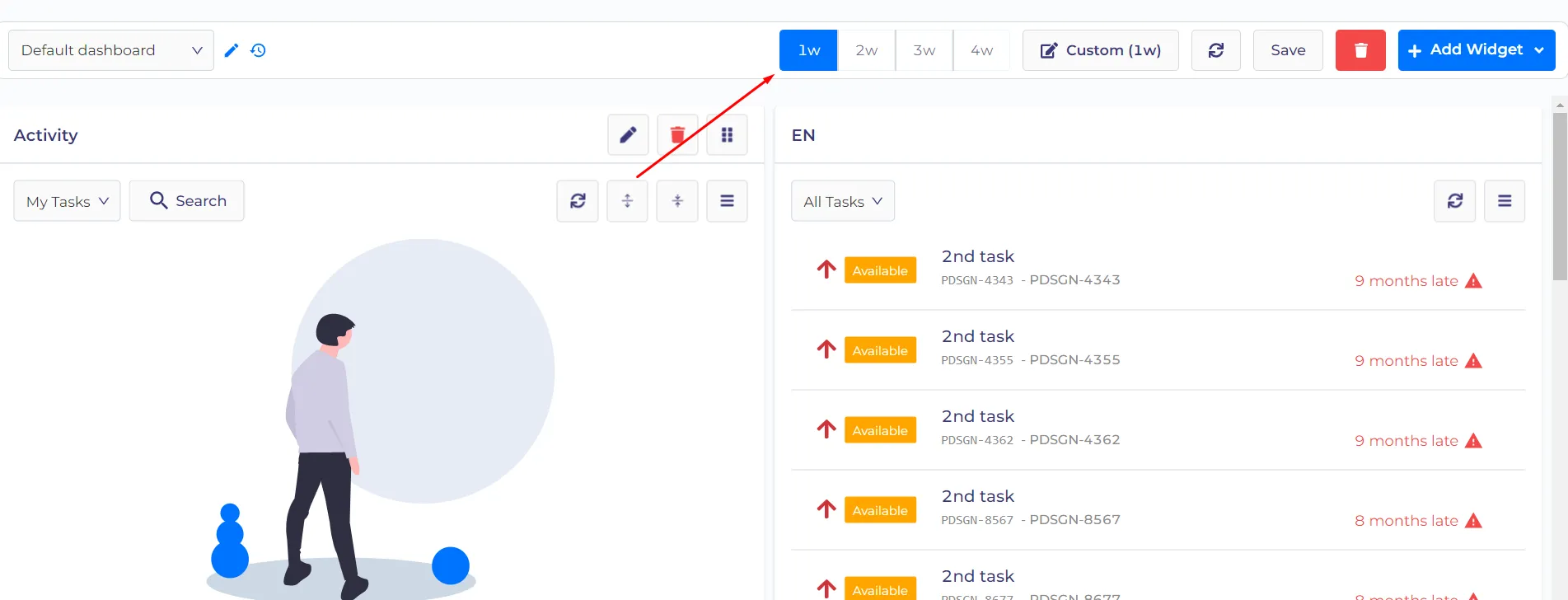Open the 2nd task titled PDSGN-8567
Screen dimensions: 1568x600
[x=977, y=496]
